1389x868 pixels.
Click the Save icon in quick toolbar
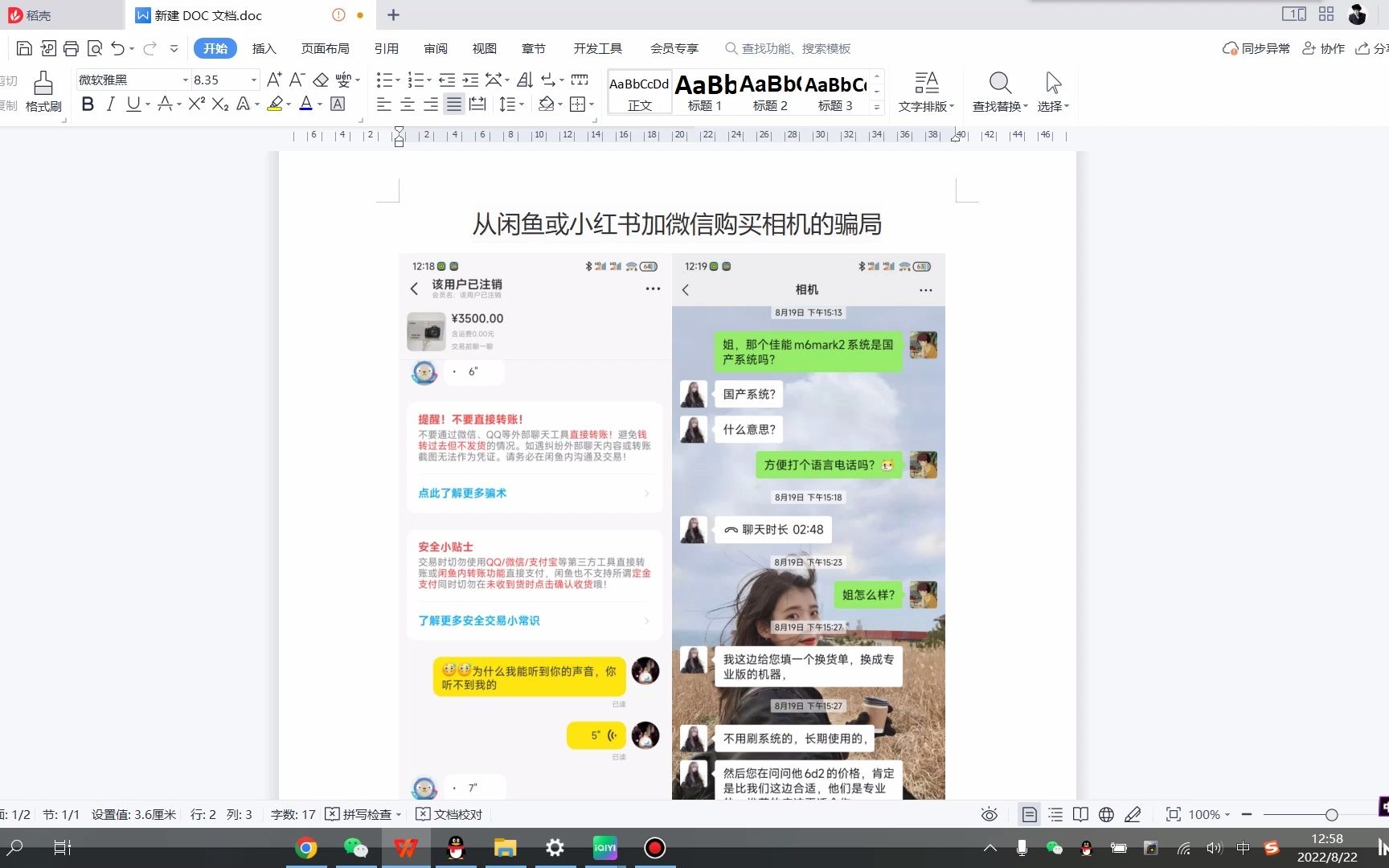[x=24, y=48]
